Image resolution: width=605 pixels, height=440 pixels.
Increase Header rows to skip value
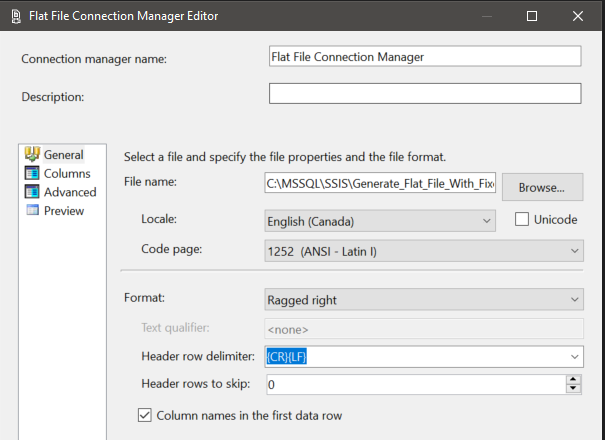coord(573,379)
